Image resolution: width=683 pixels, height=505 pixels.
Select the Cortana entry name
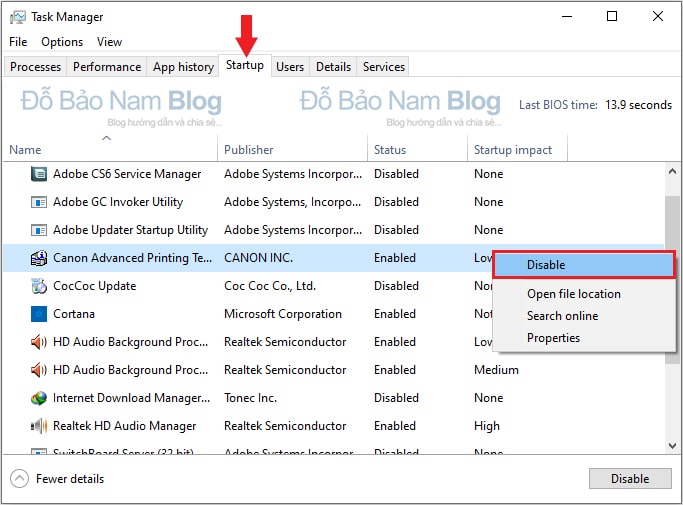(74, 314)
